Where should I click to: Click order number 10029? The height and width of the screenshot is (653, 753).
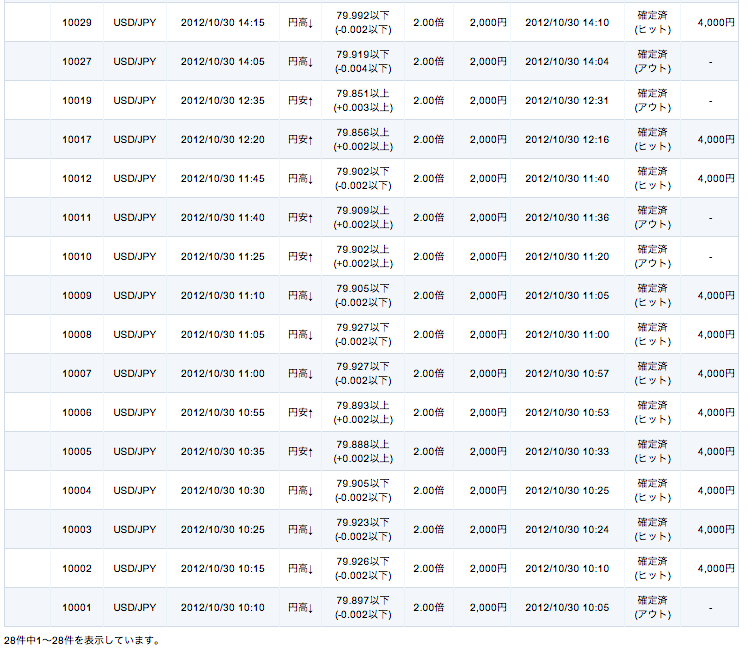click(x=76, y=22)
